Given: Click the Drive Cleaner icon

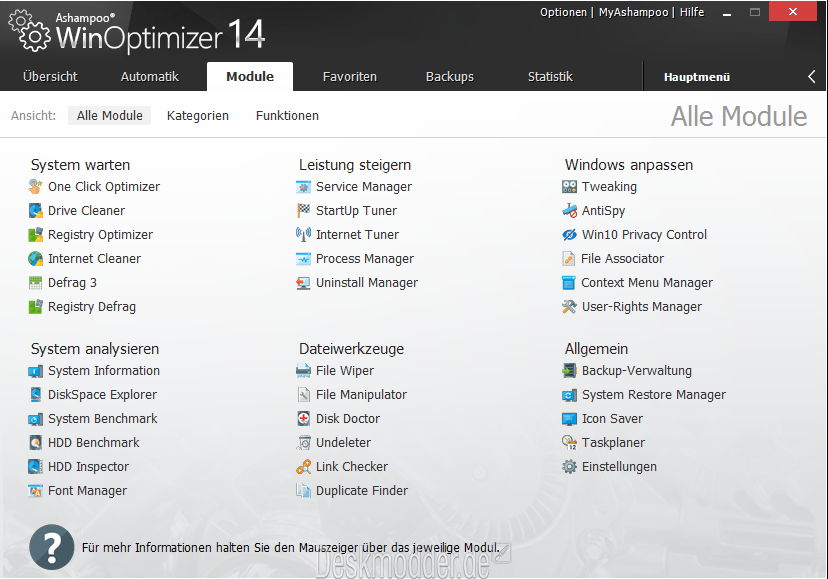Looking at the screenshot, I should [x=35, y=210].
